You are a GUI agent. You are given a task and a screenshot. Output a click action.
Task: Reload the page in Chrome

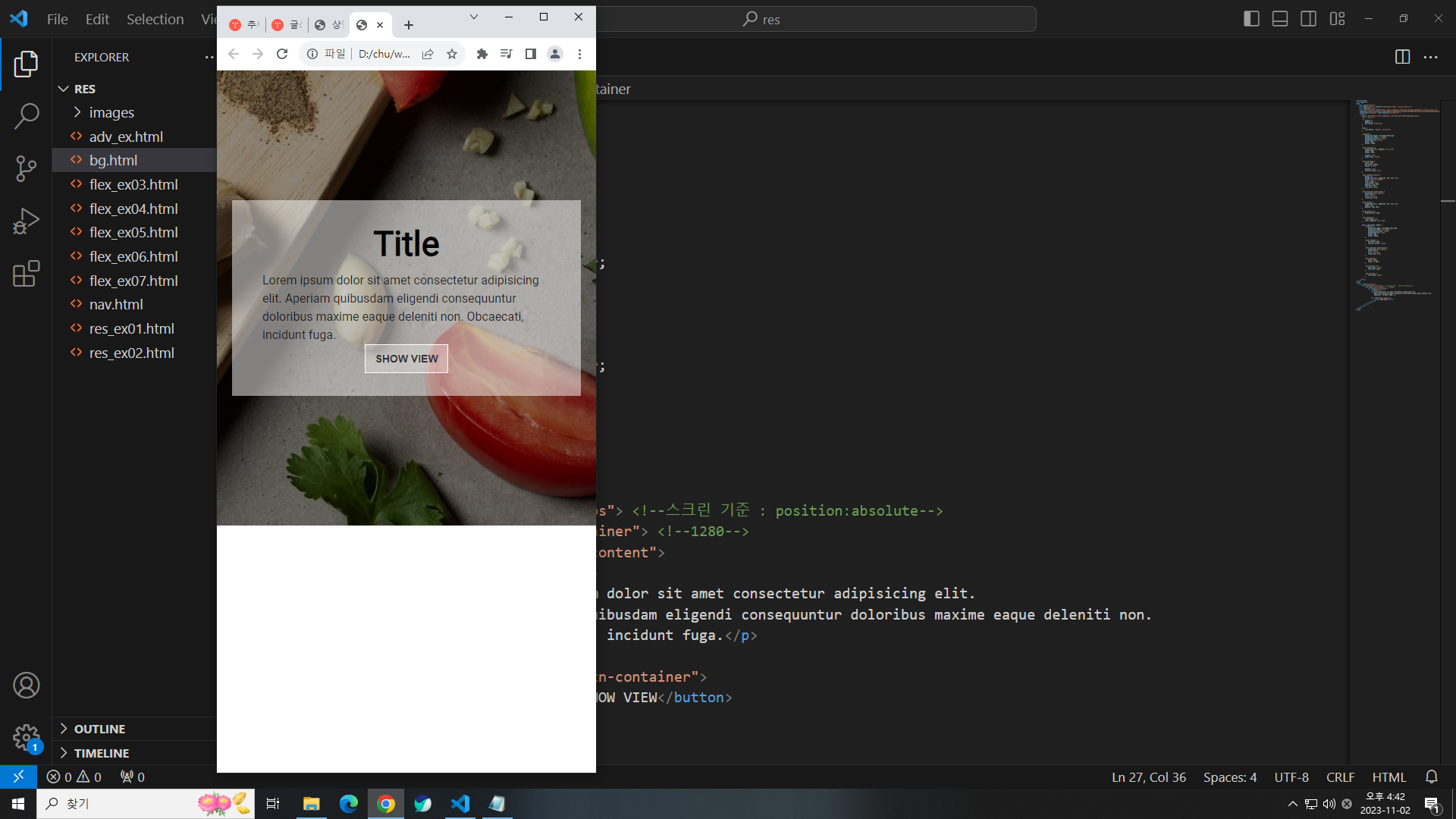click(282, 54)
